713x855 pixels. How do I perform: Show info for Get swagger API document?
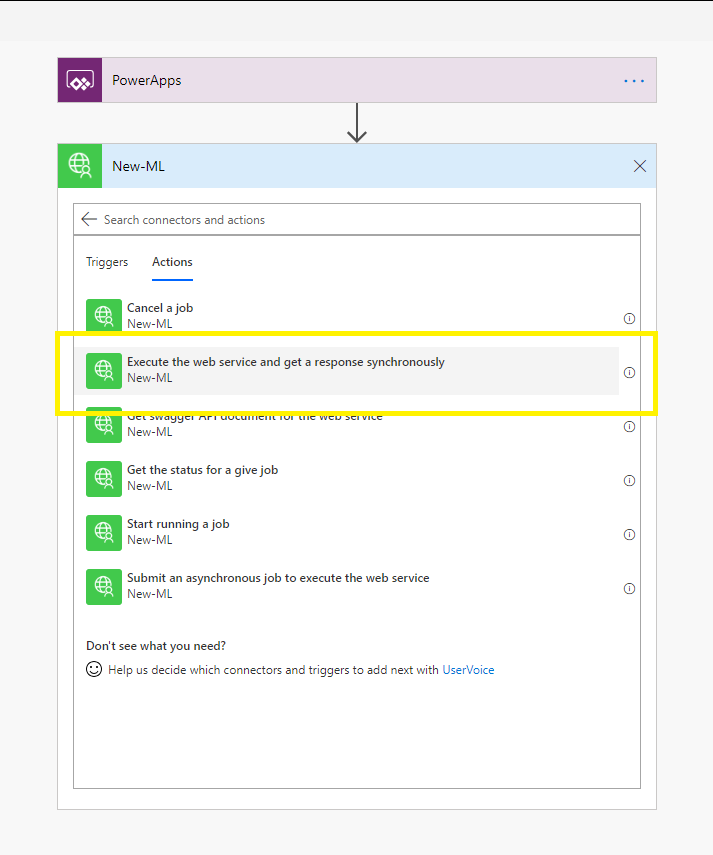(629, 426)
